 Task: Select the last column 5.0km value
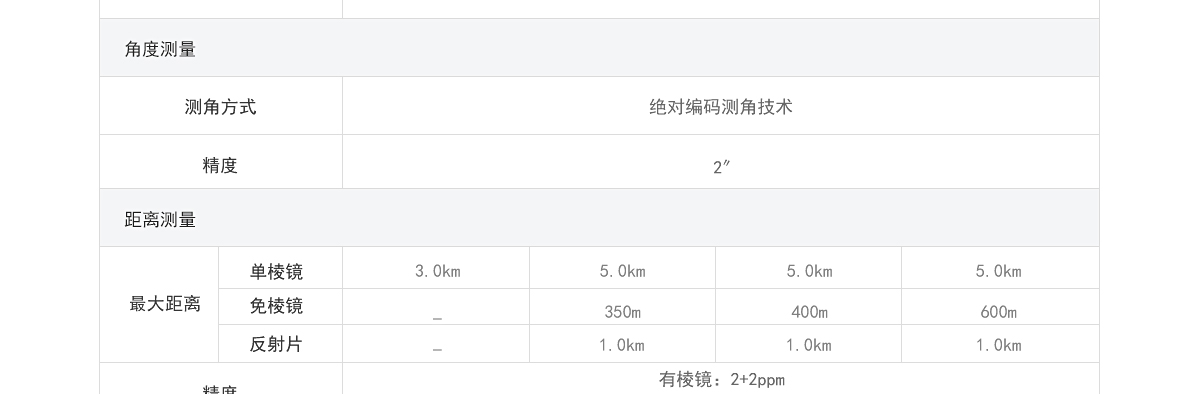click(998, 271)
